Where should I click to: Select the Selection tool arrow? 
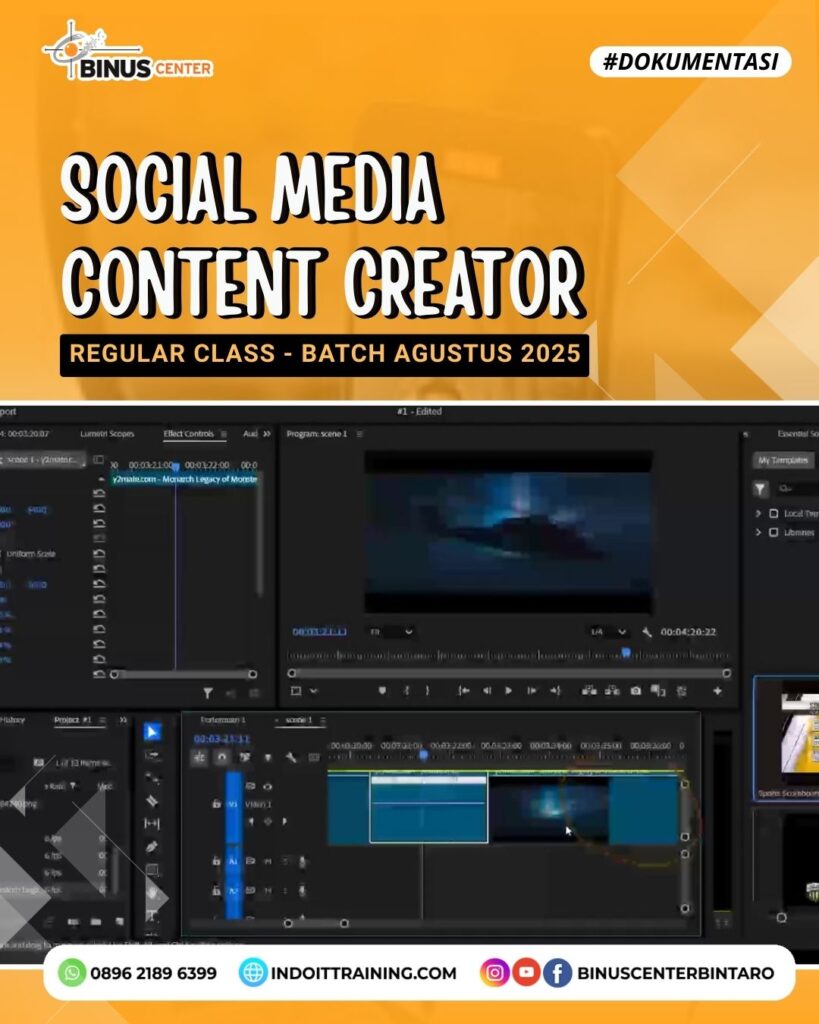pos(152,732)
